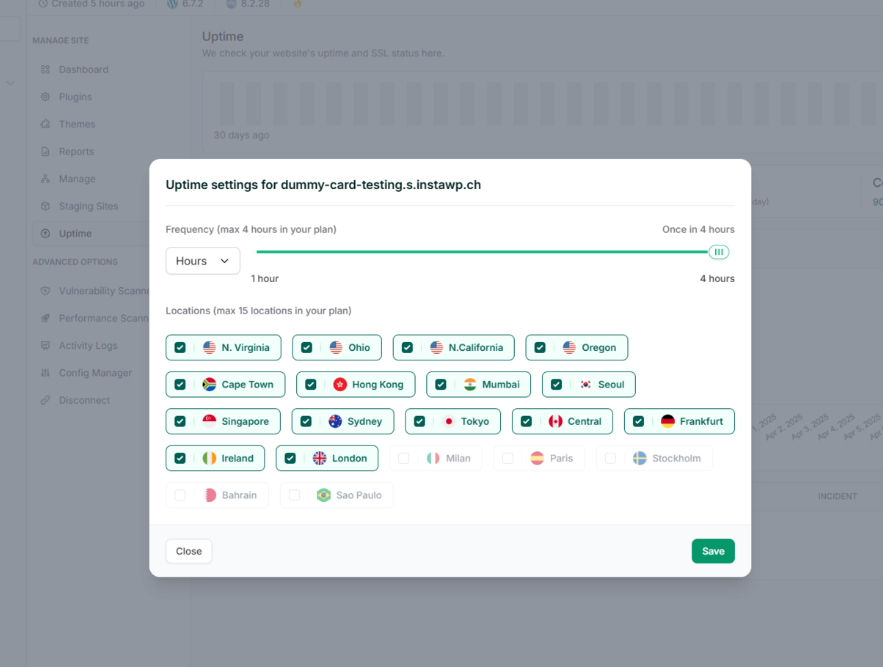Click the Plugins icon in sidebar
The image size is (883, 667).
[46, 97]
